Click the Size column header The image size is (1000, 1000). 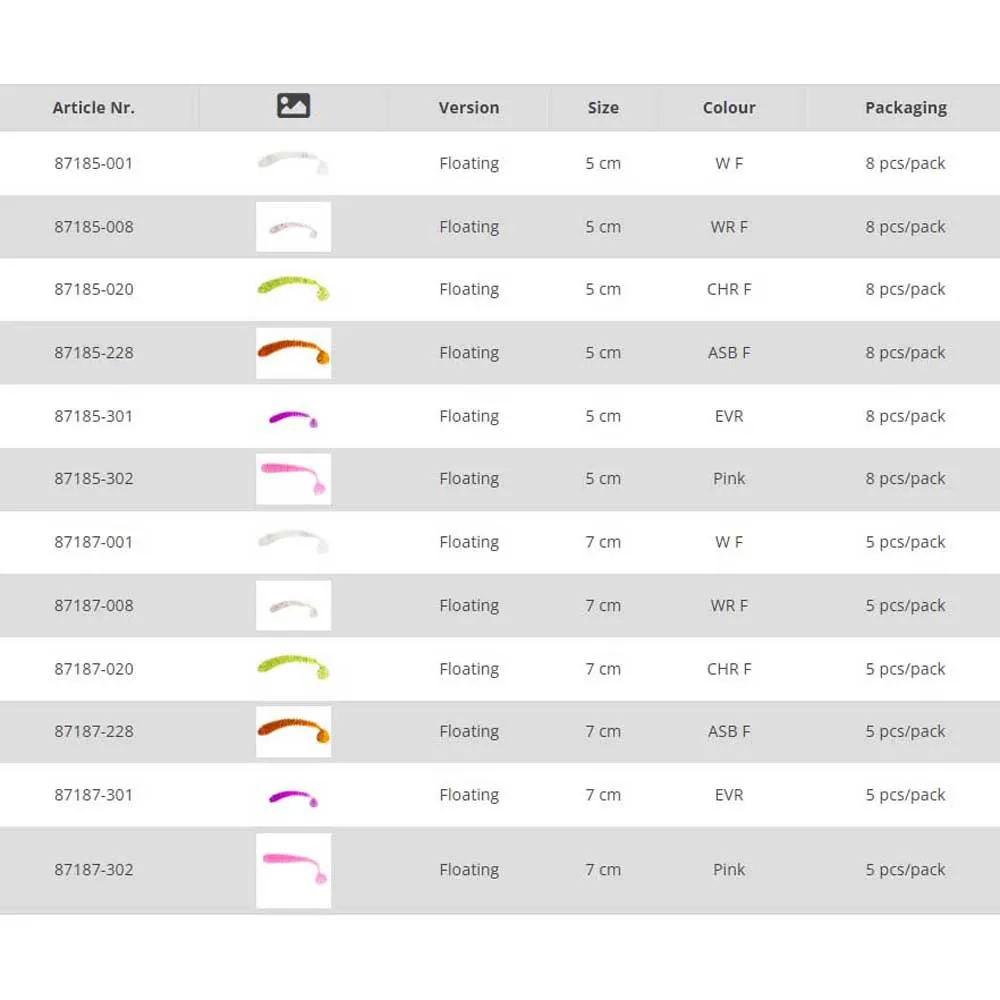click(603, 108)
